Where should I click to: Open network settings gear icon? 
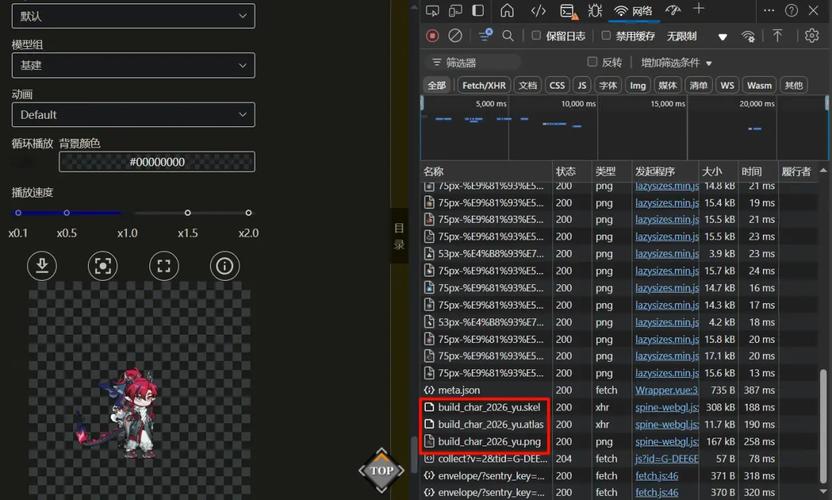click(812, 36)
